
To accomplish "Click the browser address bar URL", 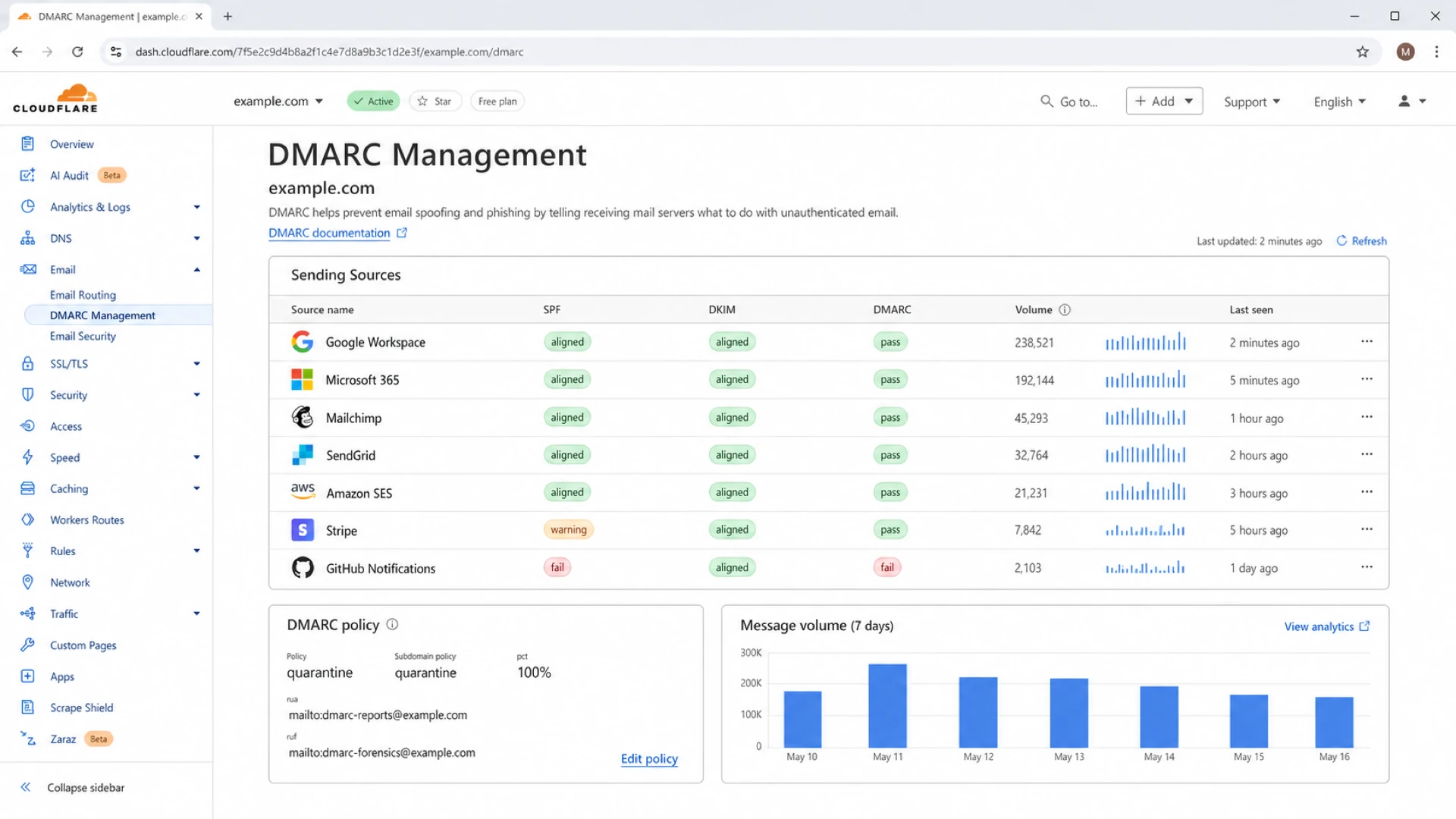I will (x=329, y=52).
